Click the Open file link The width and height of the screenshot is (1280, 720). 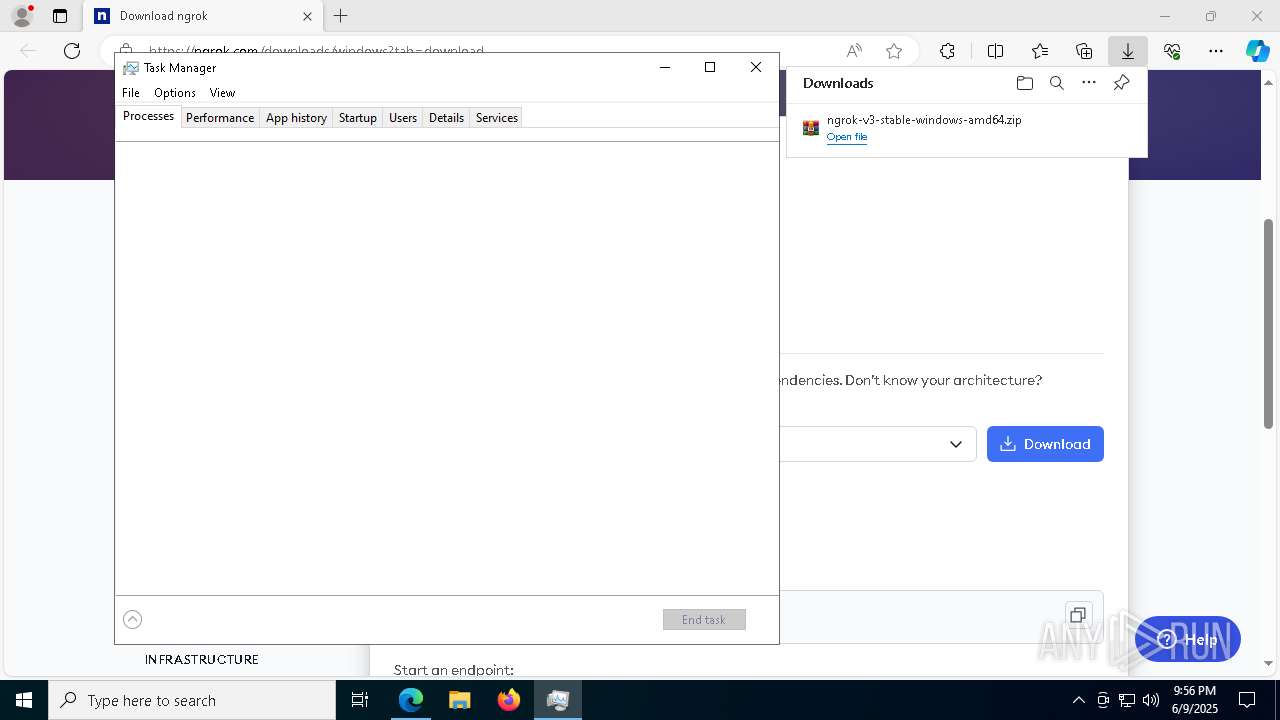coord(846,137)
